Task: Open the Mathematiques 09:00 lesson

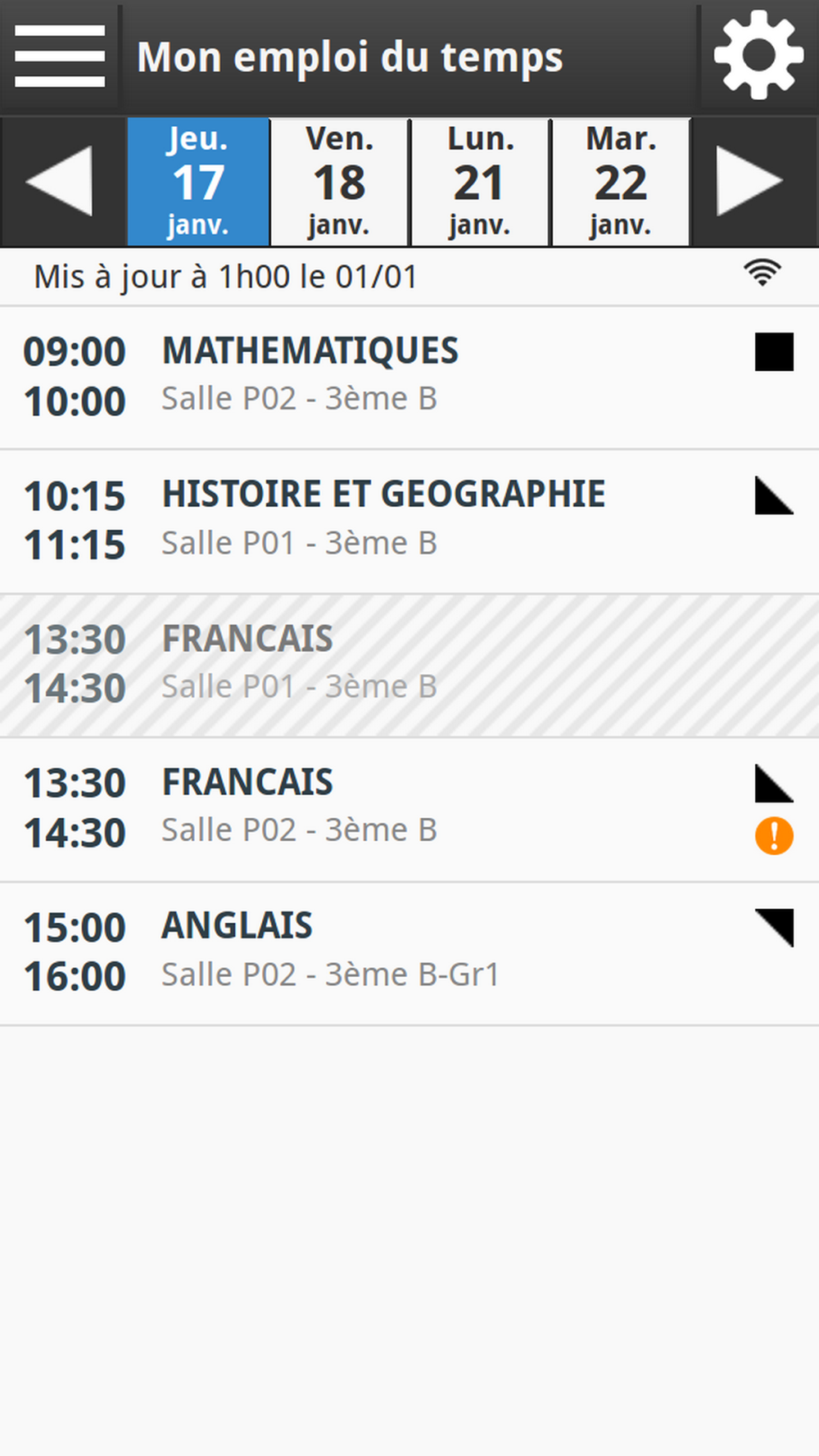Action: pos(369,377)
